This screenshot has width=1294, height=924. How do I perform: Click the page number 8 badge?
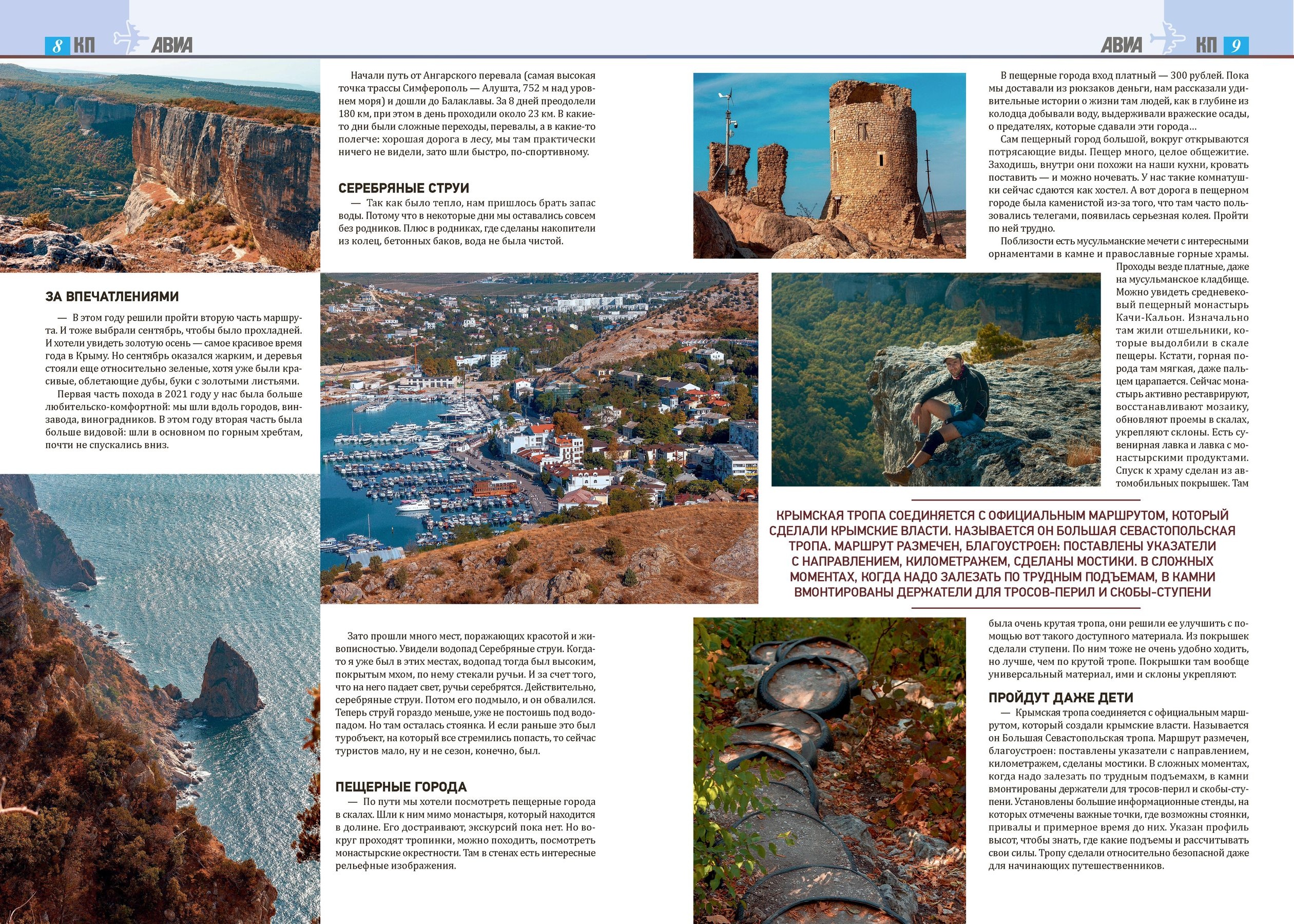(x=57, y=46)
